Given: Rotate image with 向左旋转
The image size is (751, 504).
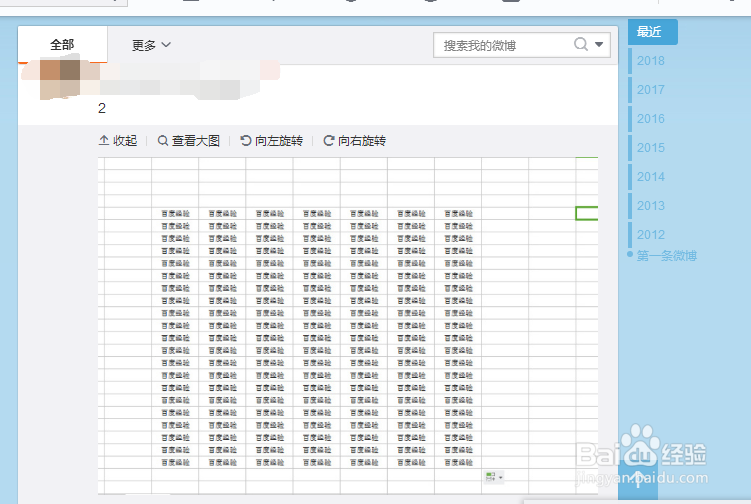Looking at the screenshot, I should coord(272,140).
